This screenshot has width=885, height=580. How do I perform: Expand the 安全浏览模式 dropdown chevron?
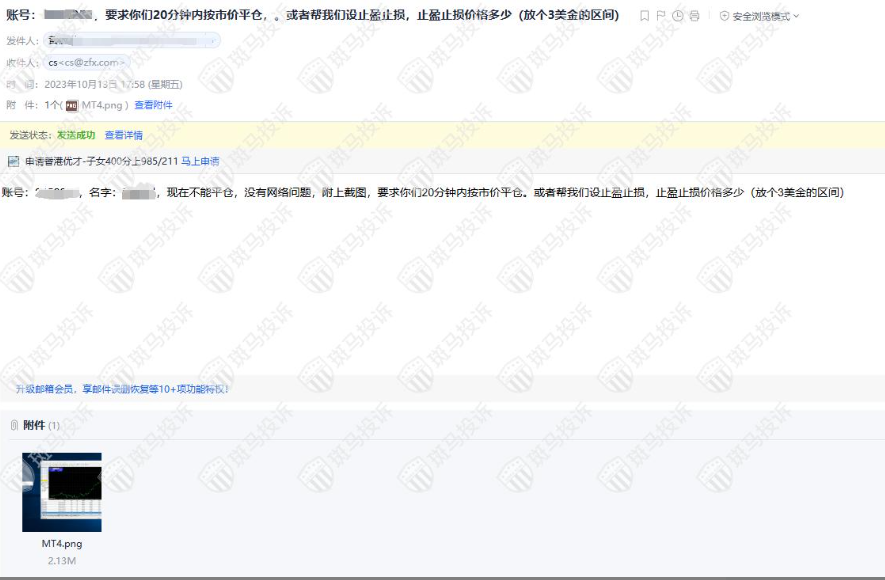795,15
